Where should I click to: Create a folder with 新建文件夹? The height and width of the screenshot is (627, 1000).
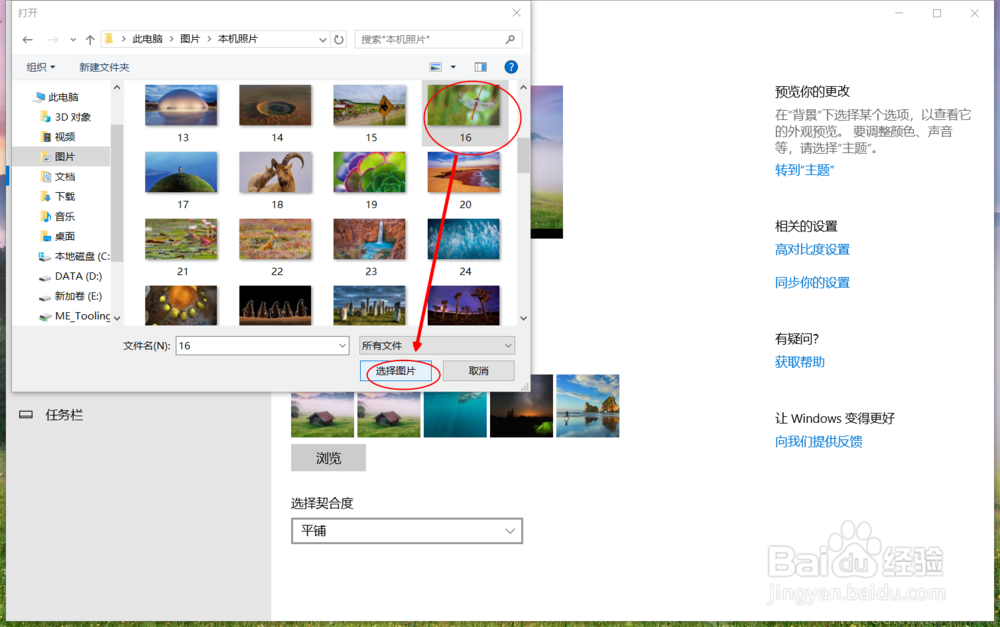pos(104,67)
